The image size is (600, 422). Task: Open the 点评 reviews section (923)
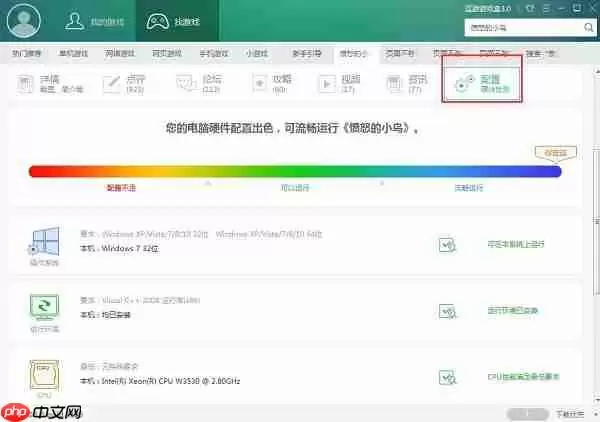pos(124,84)
